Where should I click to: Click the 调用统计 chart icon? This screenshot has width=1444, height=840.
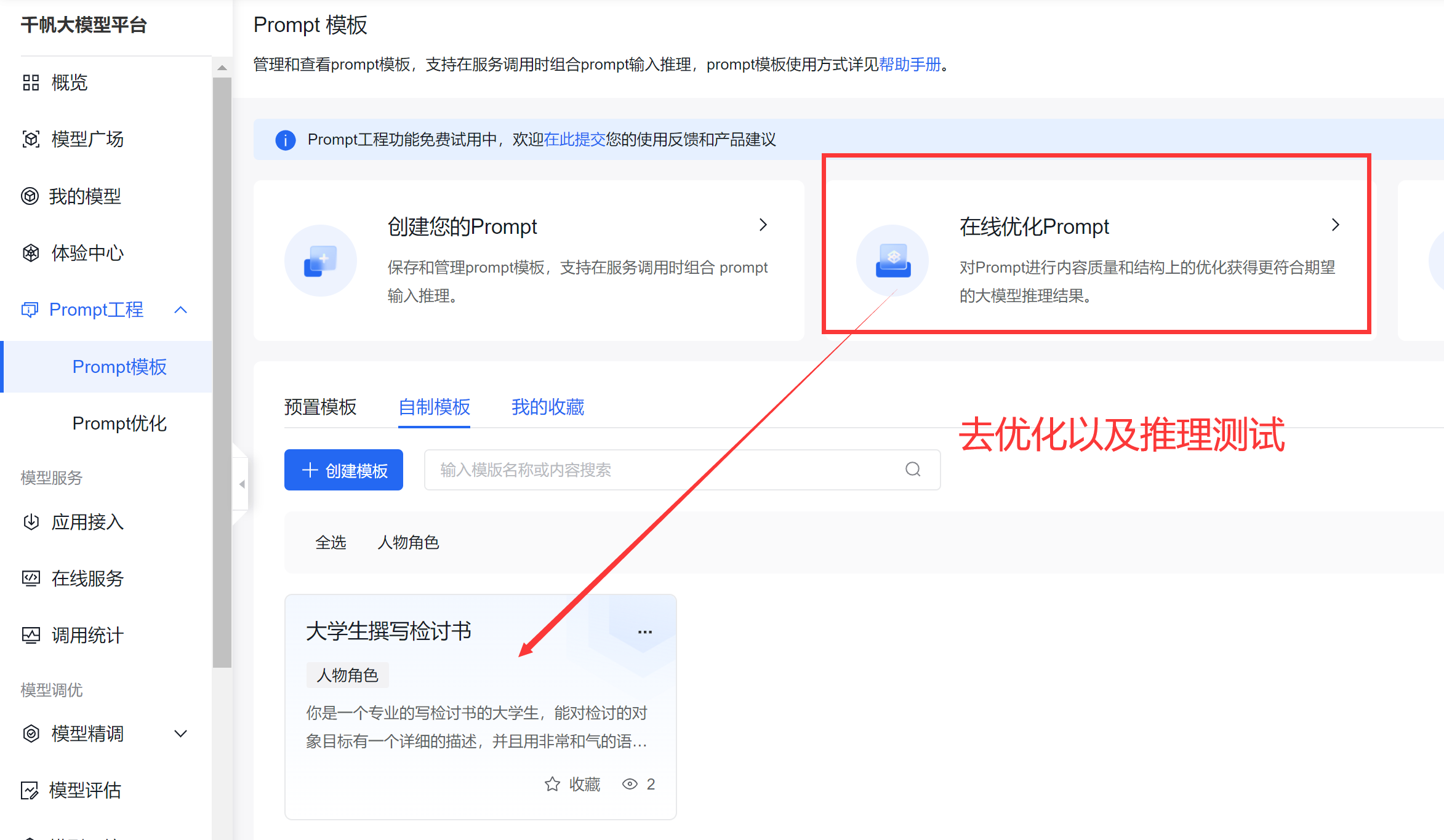pos(31,635)
